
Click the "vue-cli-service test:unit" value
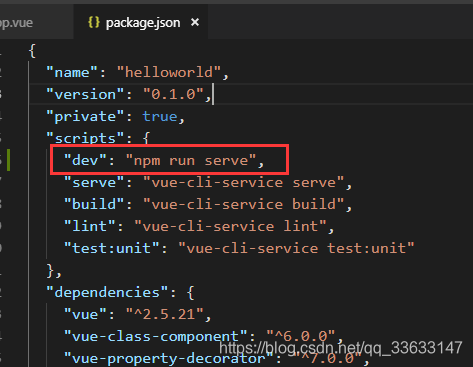[296, 248]
